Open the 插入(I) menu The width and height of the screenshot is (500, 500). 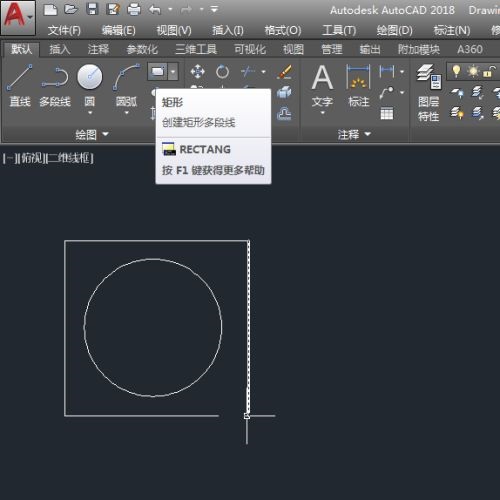click(228, 31)
